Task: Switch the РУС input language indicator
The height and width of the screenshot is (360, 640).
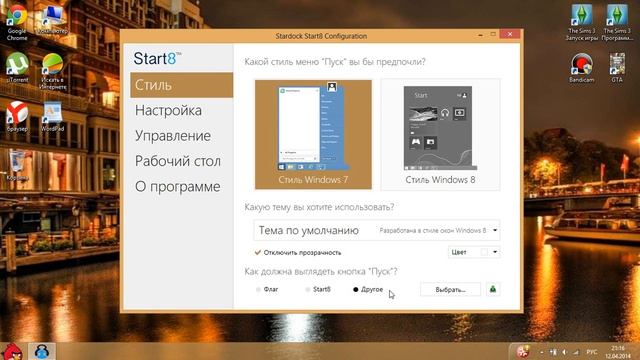Action: [591, 352]
